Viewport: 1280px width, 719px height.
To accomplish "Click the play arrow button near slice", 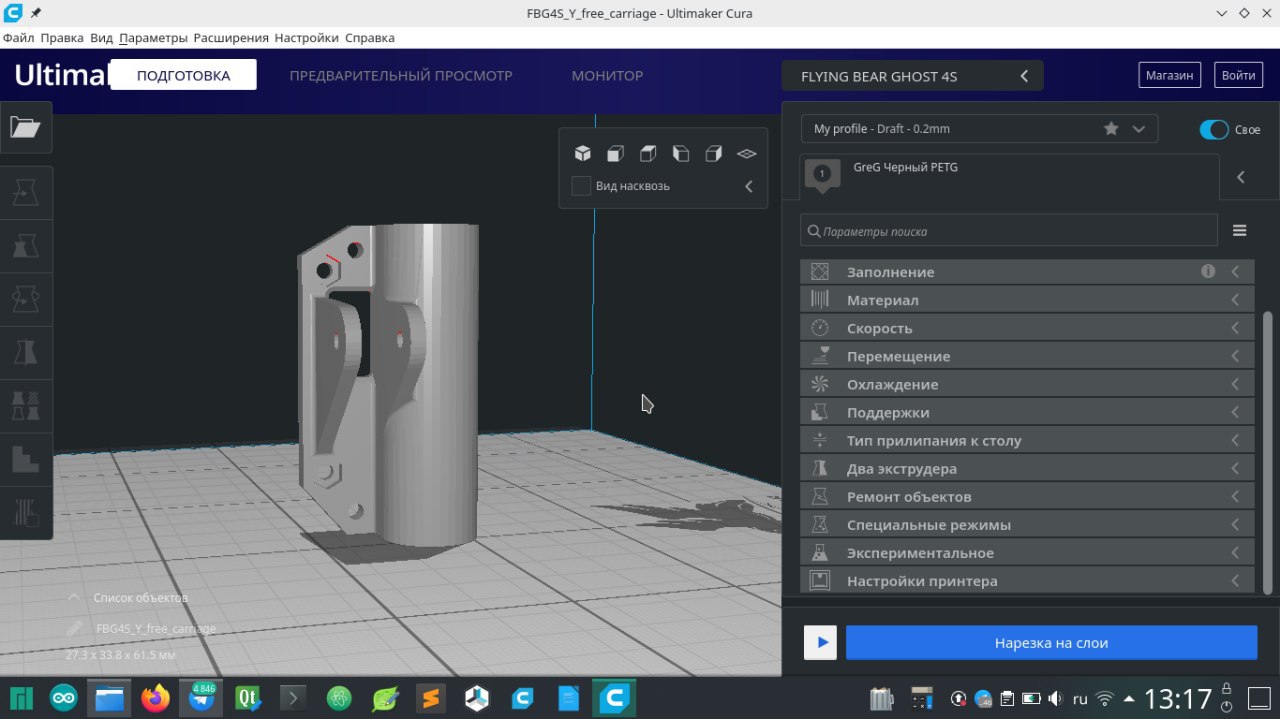I will coord(821,643).
